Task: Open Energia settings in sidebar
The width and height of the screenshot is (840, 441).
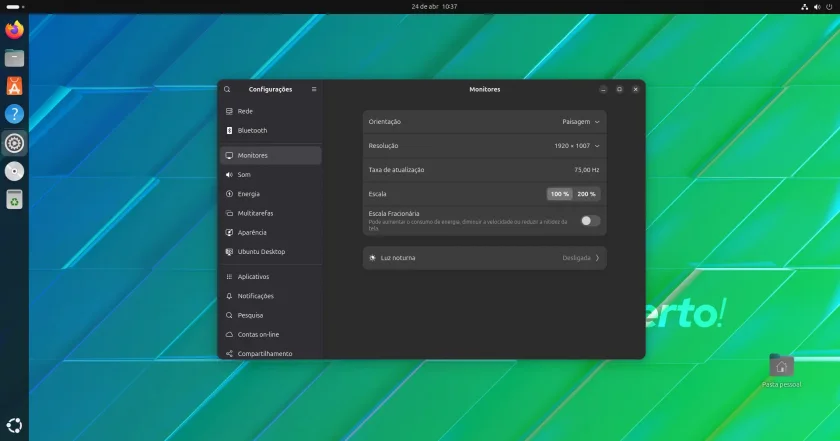Action: (271, 194)
